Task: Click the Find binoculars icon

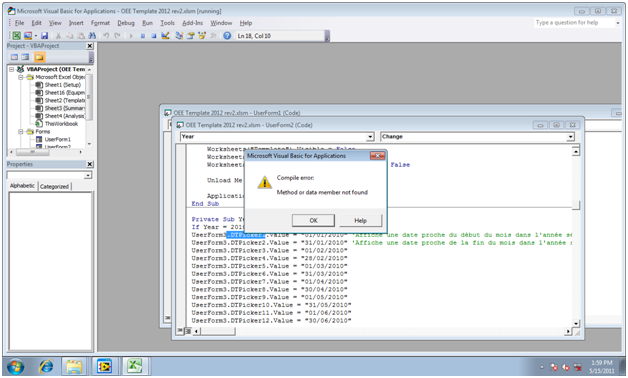Action: coord(92,36)
